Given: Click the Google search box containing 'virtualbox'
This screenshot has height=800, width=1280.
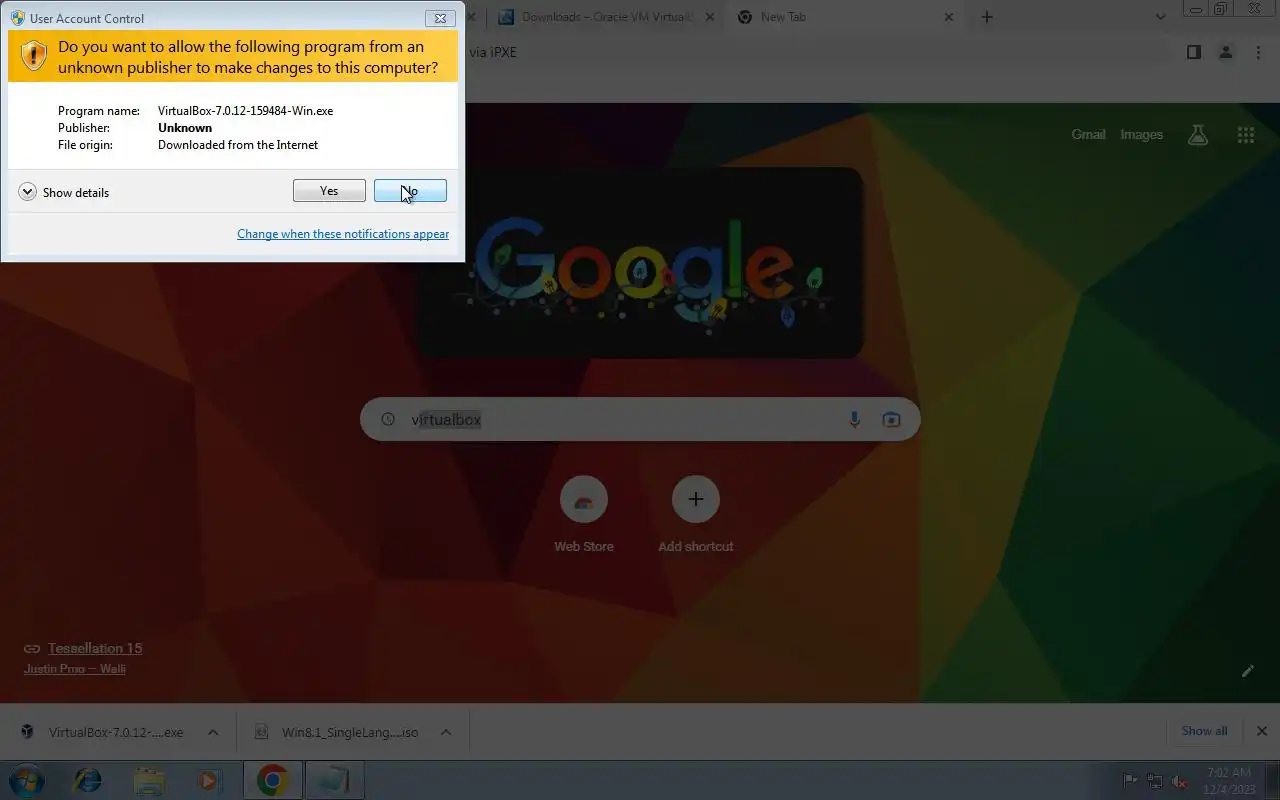Looking at the screenshot, I should (x=640, y=419).
